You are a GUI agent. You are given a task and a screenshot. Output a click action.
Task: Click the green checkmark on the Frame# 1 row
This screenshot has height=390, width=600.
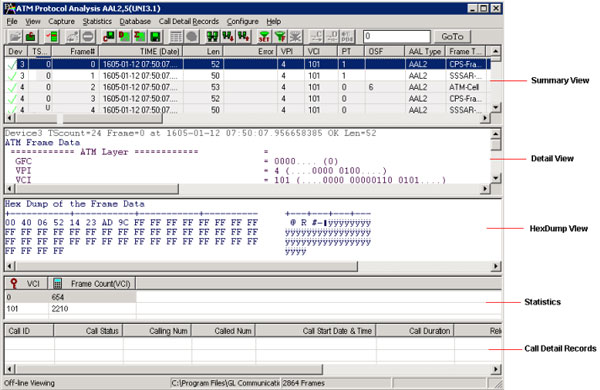tap(12, 76)
